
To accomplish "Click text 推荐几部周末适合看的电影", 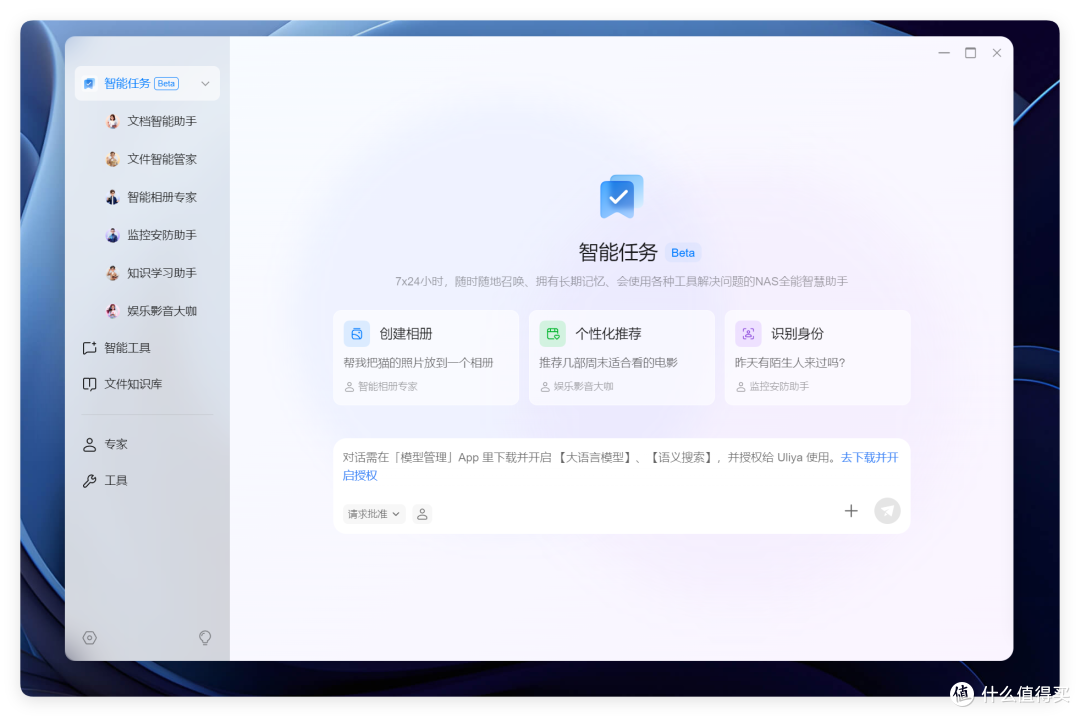I will click(x=608, y=363).
